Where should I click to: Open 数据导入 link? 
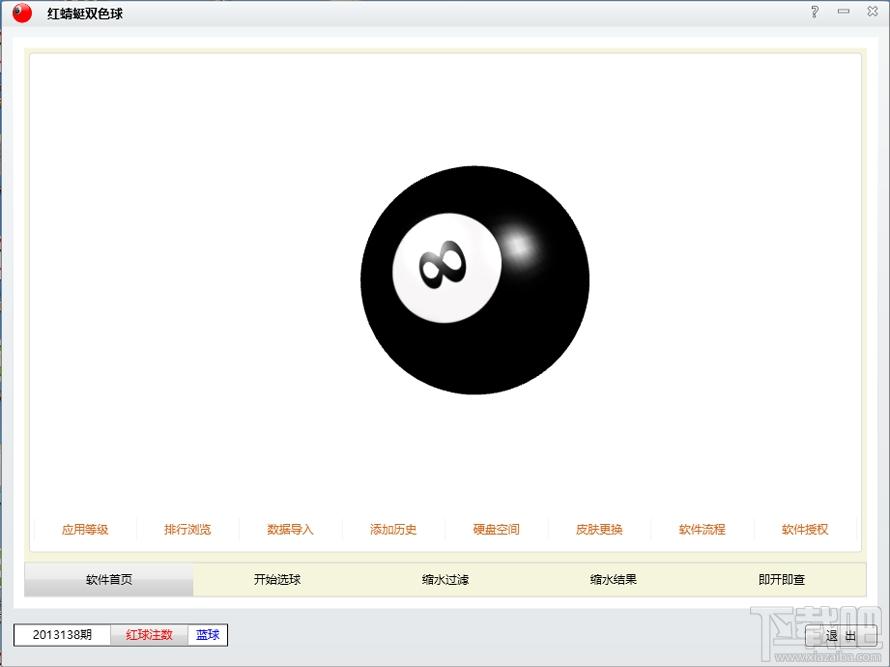pos(290,530)
